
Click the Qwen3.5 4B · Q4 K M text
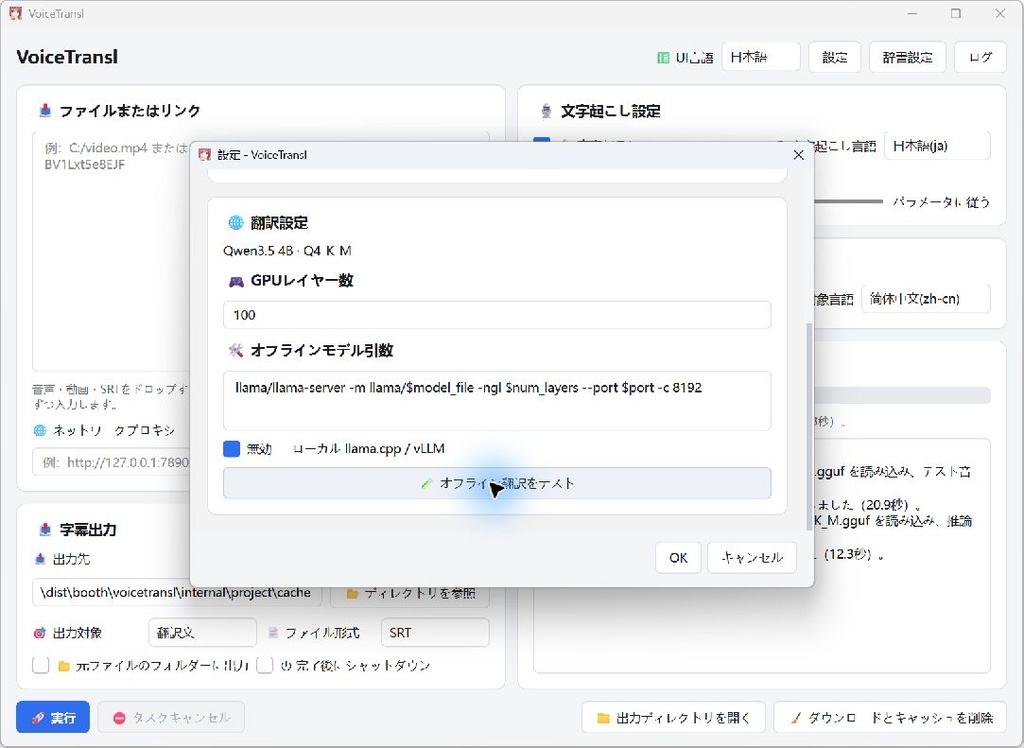tap(287, 251)
